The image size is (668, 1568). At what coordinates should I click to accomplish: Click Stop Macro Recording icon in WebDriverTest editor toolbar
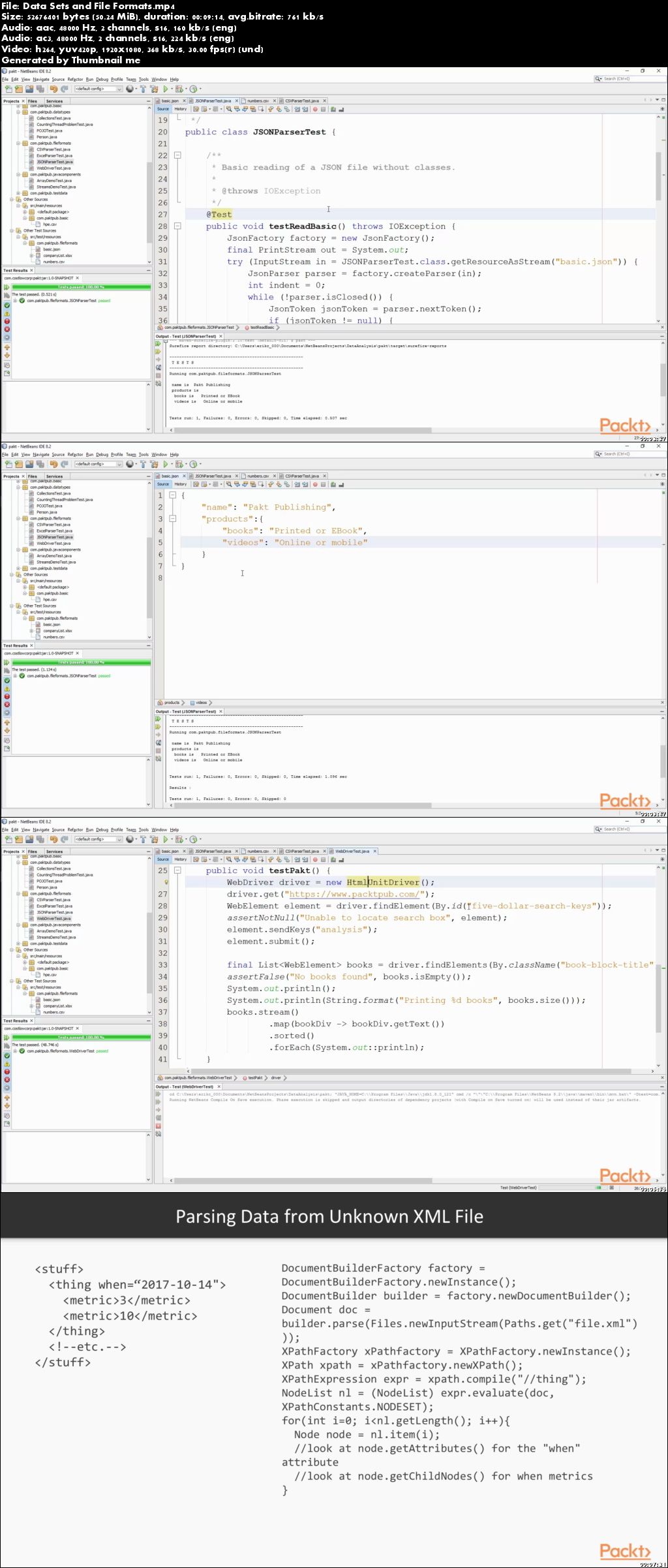pos(323,859)
